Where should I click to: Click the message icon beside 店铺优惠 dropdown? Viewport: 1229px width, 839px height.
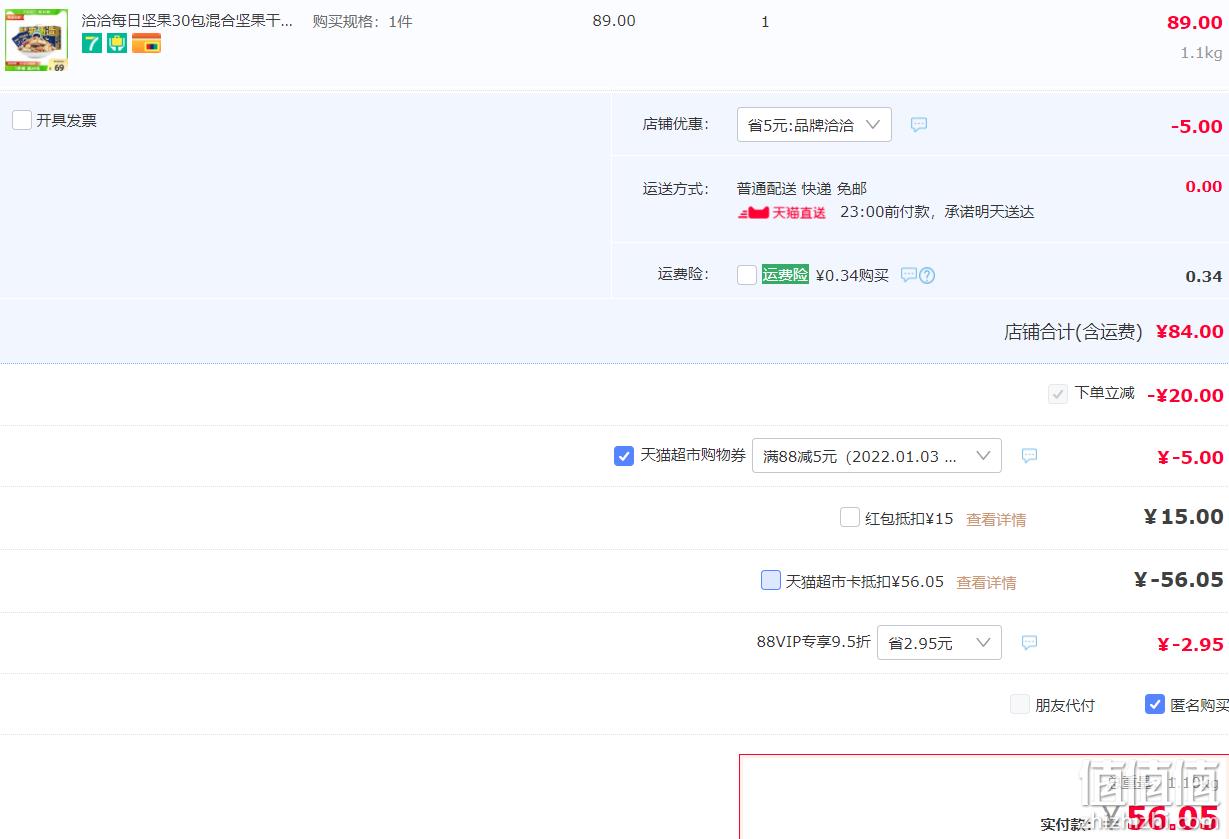click(919, 125)
